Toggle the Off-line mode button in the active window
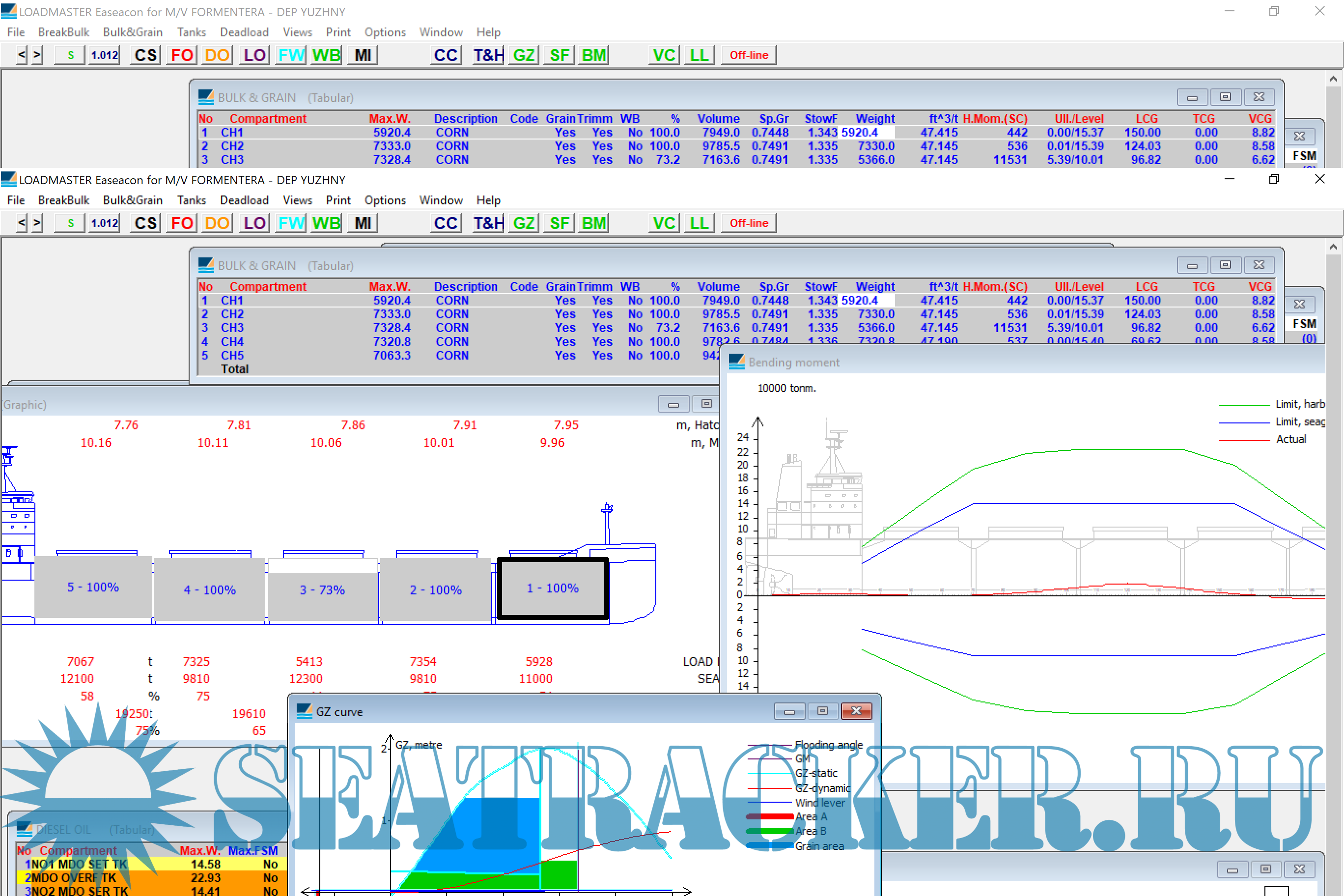The height and width of the screenshot is (896, 1344). point(749,223)
